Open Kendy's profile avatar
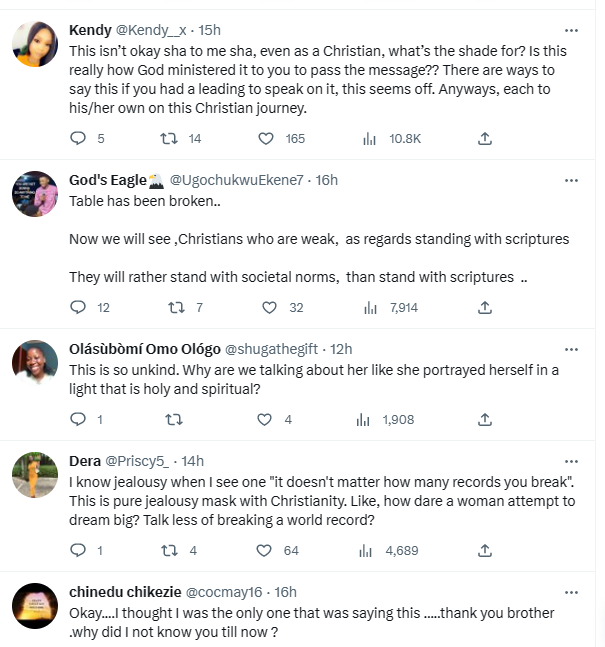605x647 pixels. [x=34, y=42]
